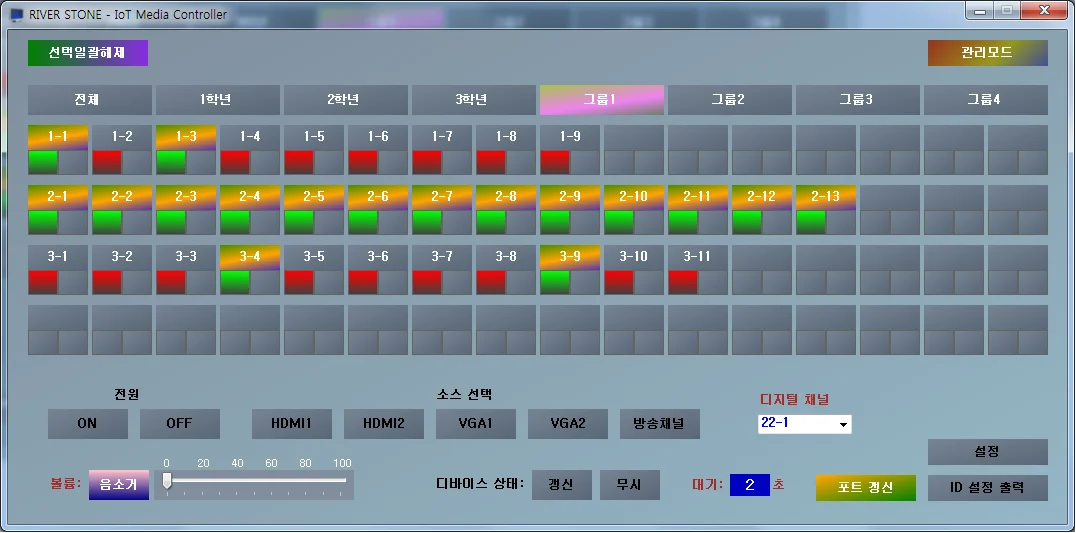The width and height of the screenshot is (1076, 533).
Task: Switch to the 2학년 group tab
Action: [346, 100]
